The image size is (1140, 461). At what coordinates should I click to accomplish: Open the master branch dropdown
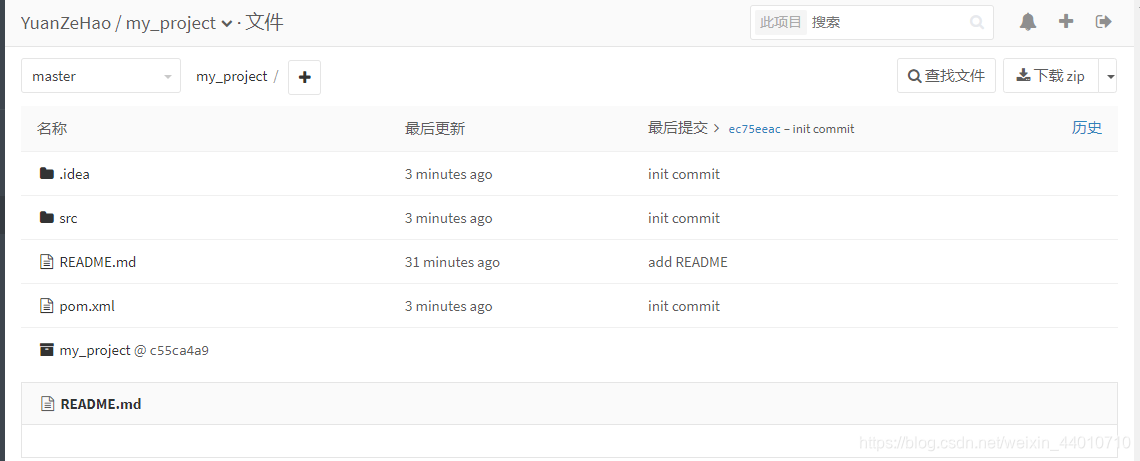click(101, 76)
